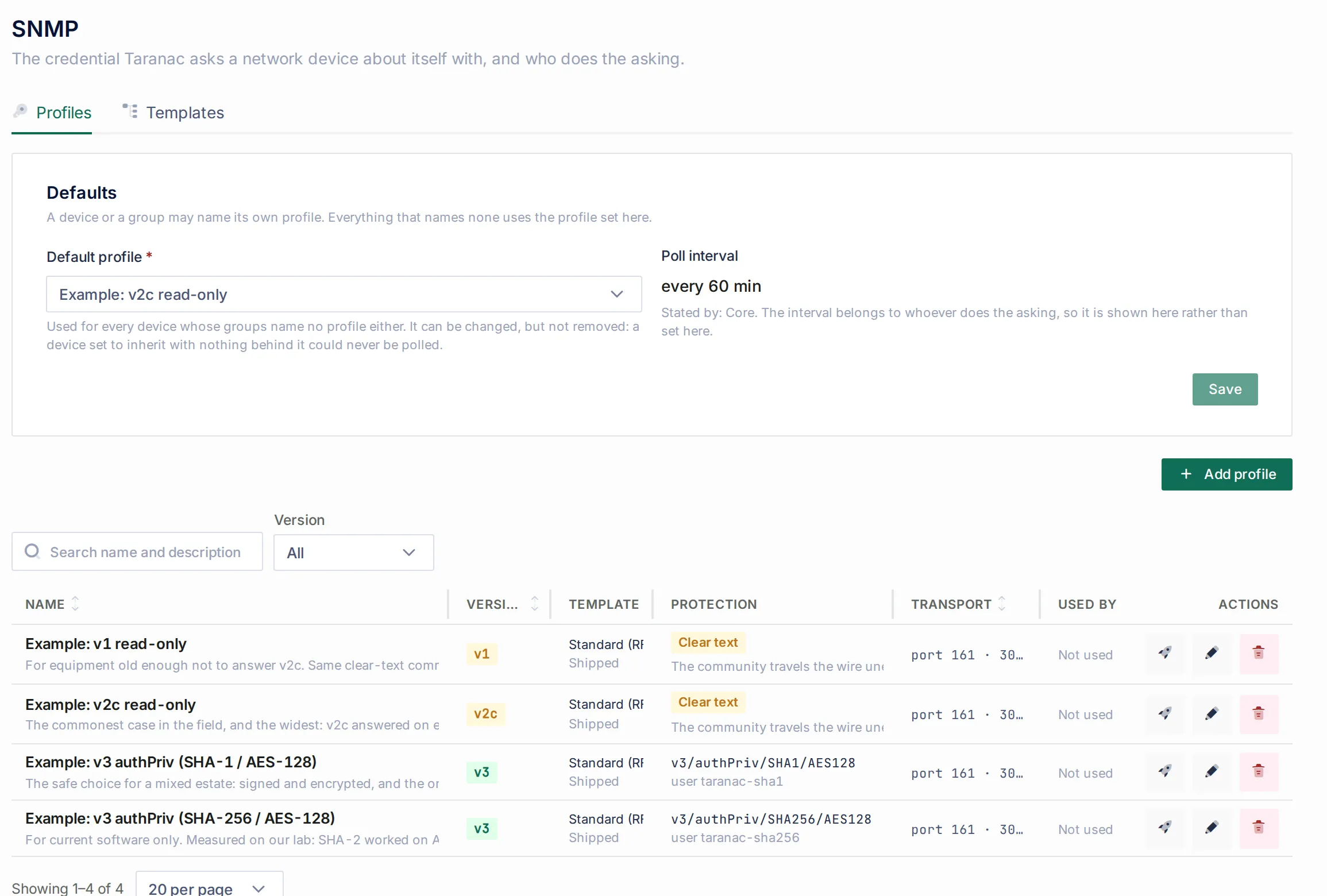The image size is (1327, 896).
Task: Sort table by Version column
Action: [534, 604]
